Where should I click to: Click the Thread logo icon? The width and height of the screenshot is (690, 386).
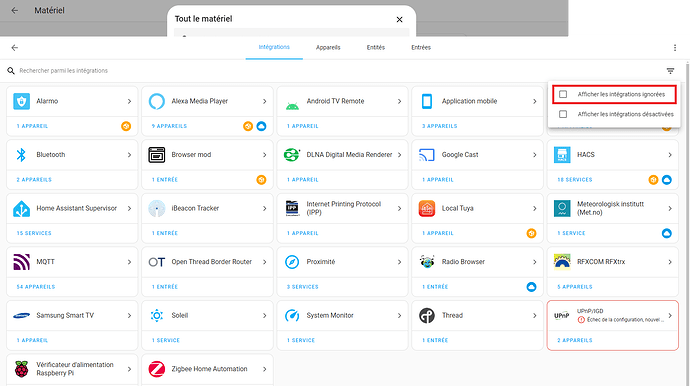[427, 316]
